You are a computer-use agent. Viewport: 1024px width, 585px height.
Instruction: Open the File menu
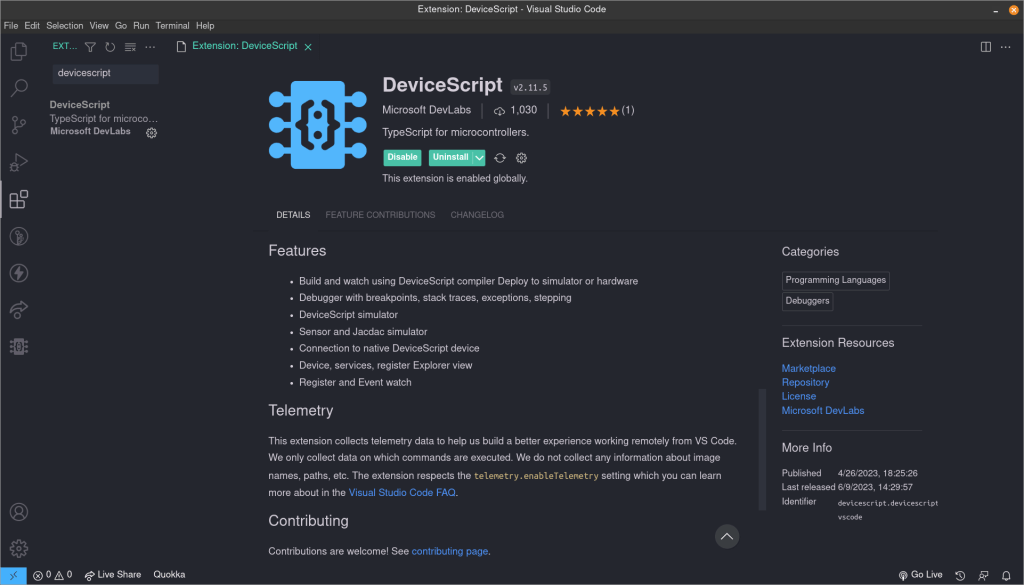click(x=10, y=25)
